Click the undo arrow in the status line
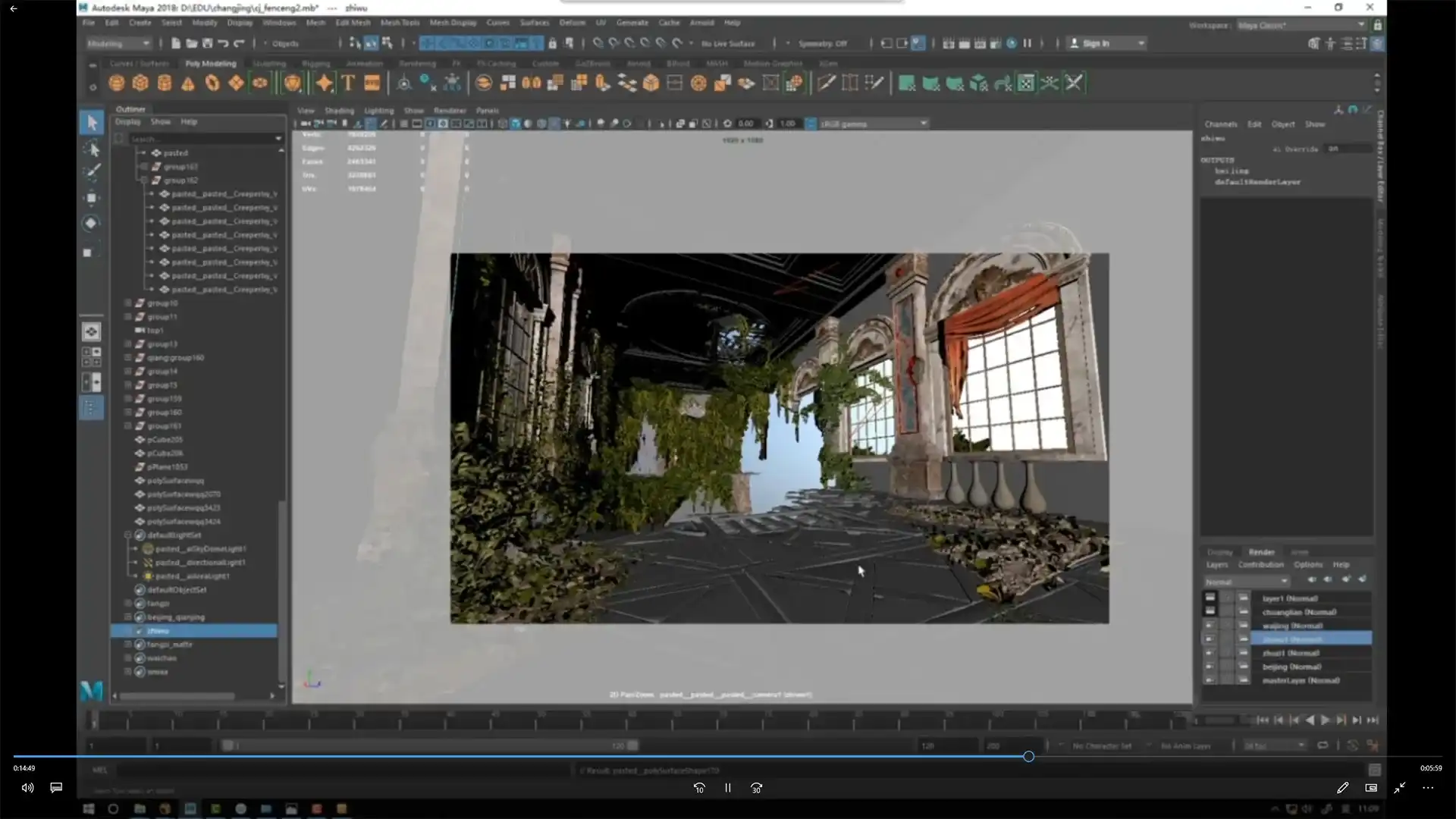The height and width of the screenshot is (819, 1456). pos(223,43)
